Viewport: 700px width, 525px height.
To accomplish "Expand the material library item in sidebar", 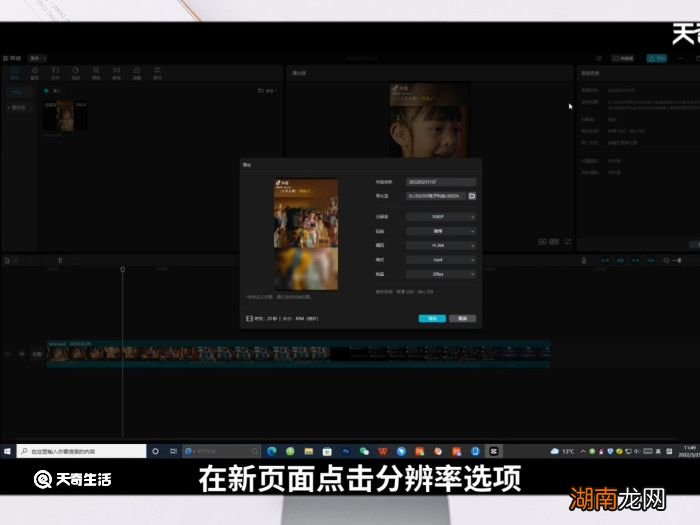I will coord(17,108).
